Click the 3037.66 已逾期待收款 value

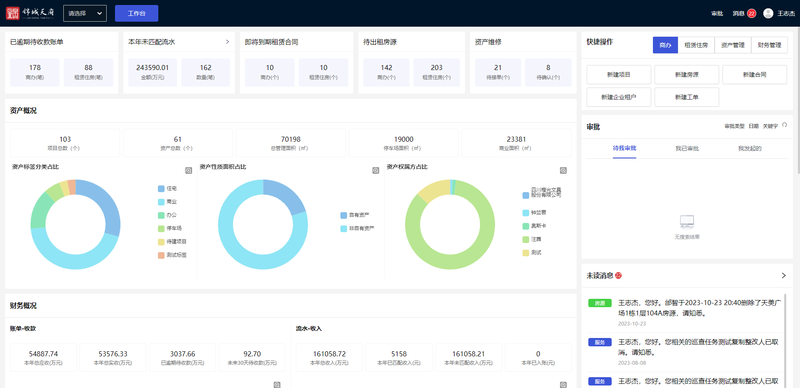(x=183, y=353)
